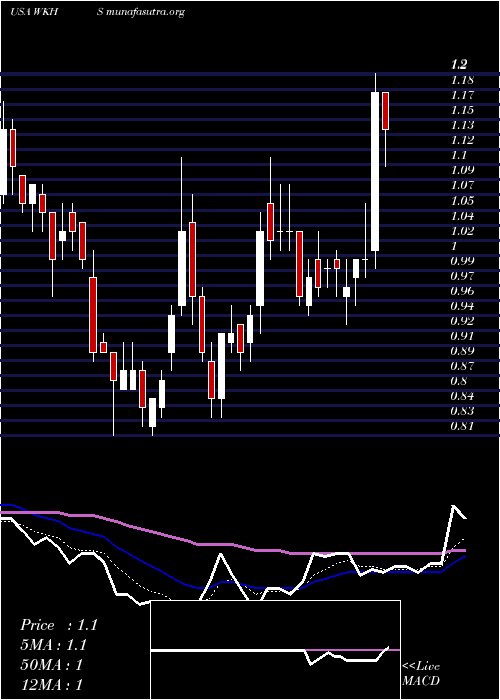Viewport: 500px width, 700px height.
Task: Click the white peak at moving-average panel right end
Action: [x=454, y=507]
